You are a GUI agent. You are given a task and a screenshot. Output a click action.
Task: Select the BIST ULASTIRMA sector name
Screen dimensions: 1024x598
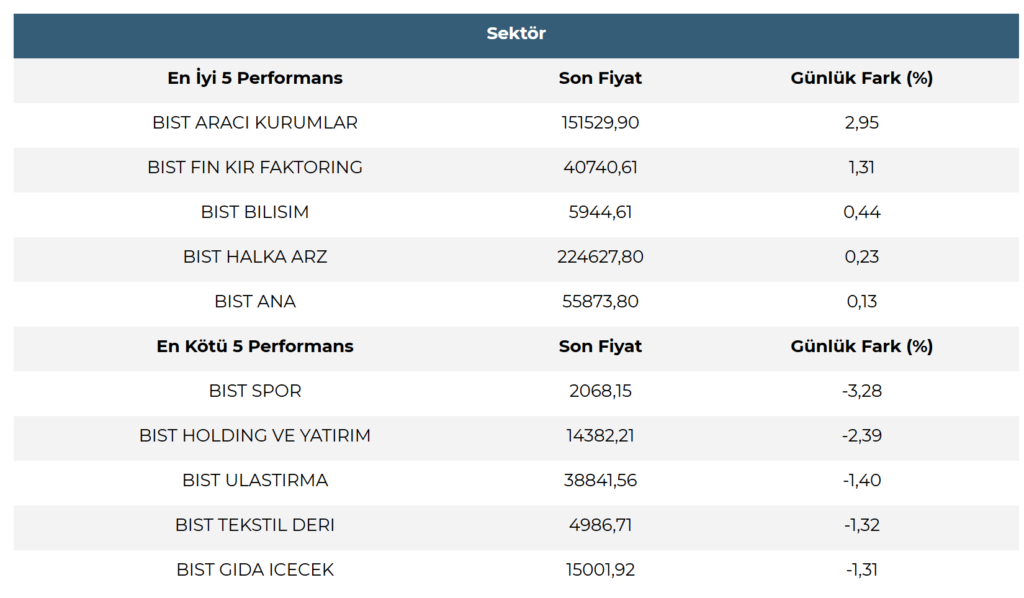pos(255,480)
